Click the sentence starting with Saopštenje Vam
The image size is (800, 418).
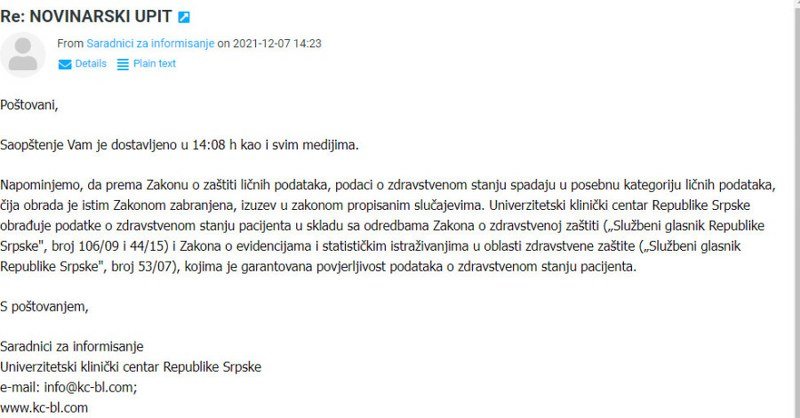[179, 145]
